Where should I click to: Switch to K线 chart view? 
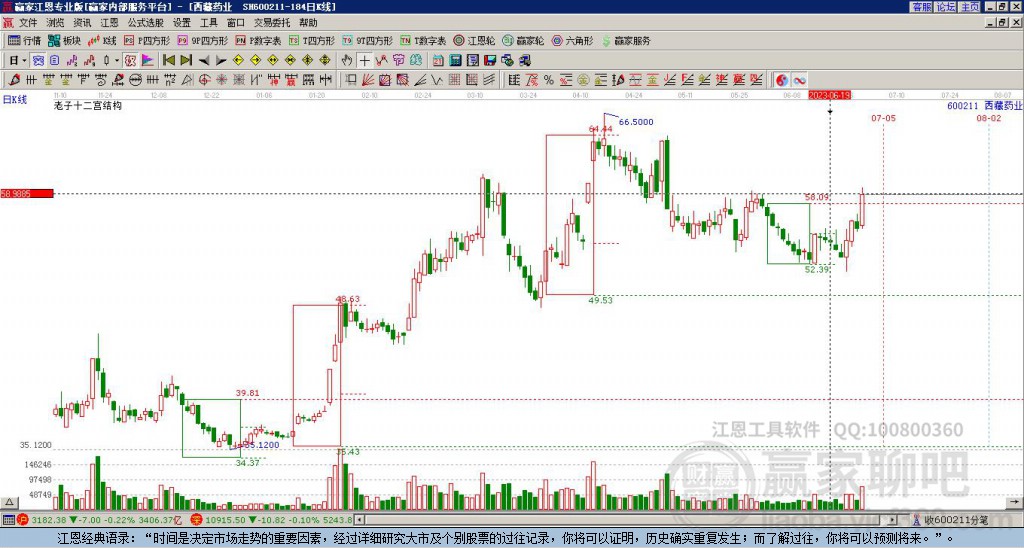coord(102,40)
